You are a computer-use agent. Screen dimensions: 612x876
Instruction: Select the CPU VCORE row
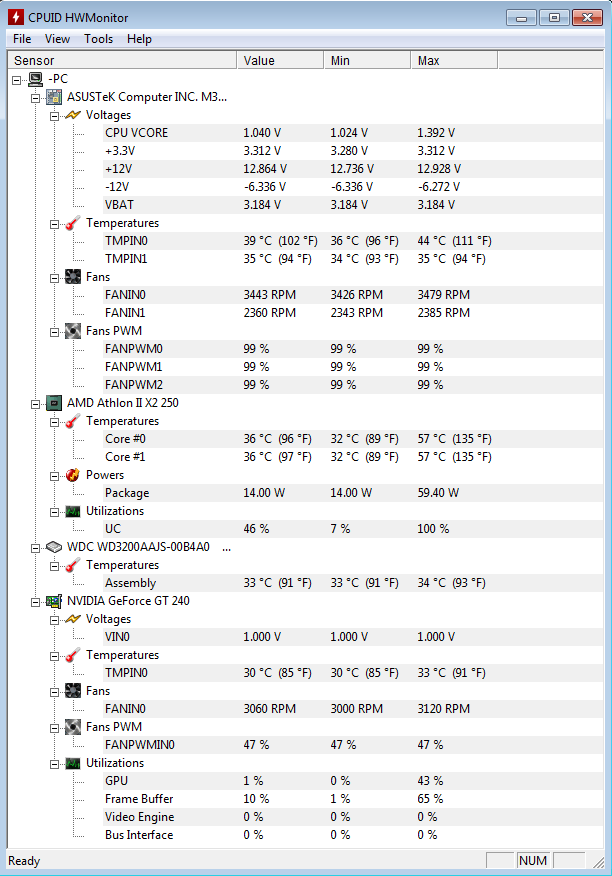pos(353,133)
